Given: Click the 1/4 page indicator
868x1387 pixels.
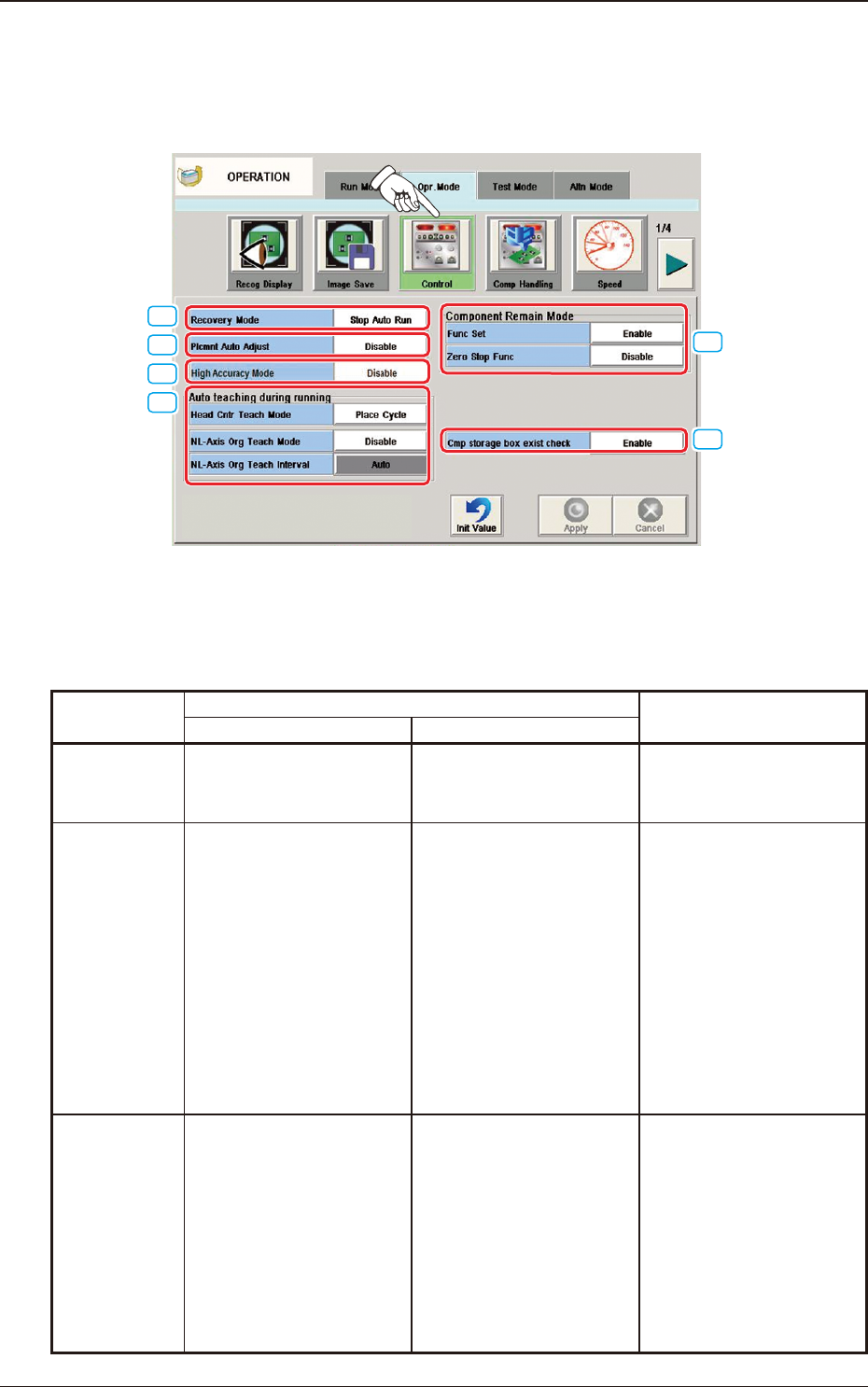Looking at the screenshot, I should [x=664, y=228].
